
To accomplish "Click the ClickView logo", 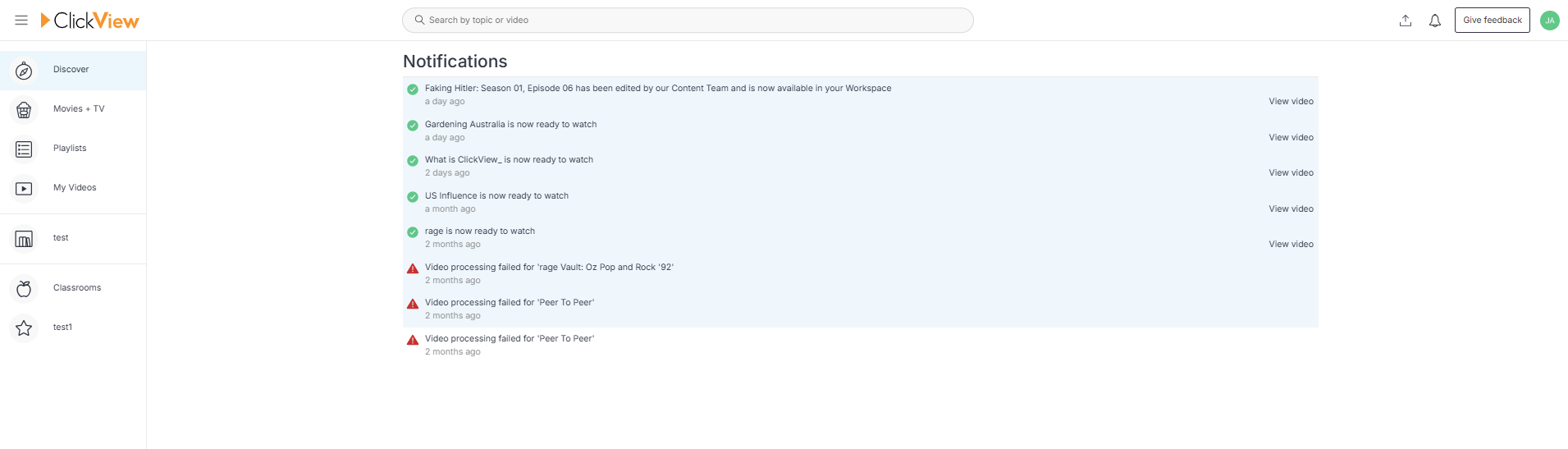I will coord(90,21).
